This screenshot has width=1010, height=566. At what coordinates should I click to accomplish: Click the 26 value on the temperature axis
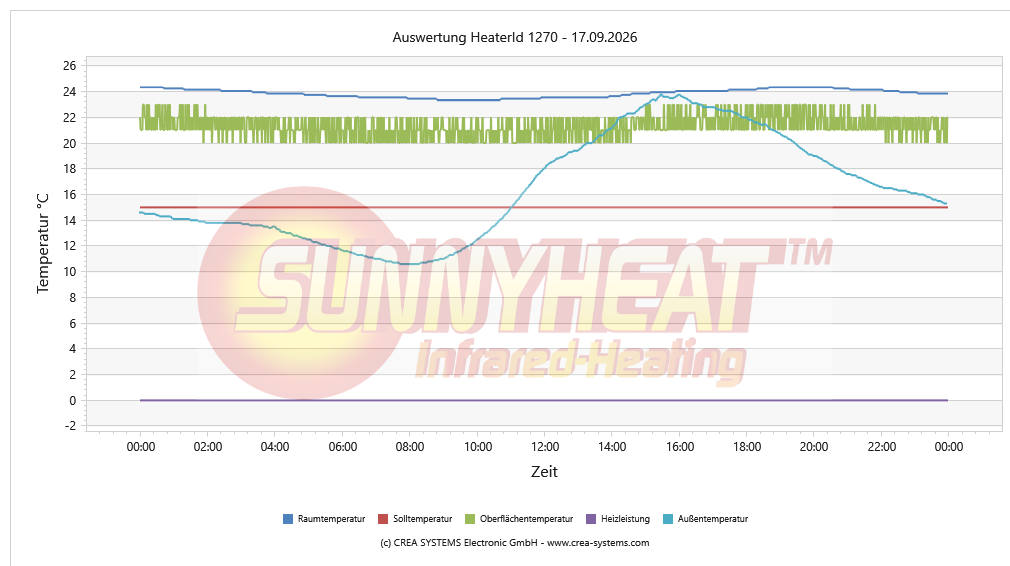pos(69,66)
